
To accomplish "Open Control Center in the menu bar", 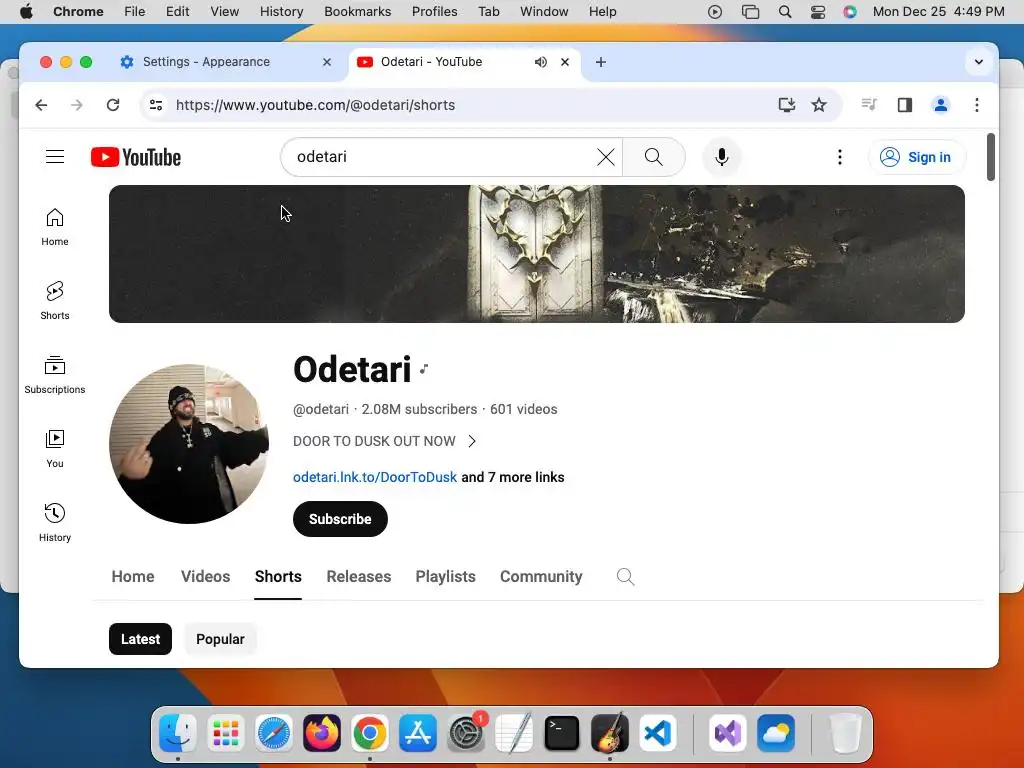I will coord(818,12).
